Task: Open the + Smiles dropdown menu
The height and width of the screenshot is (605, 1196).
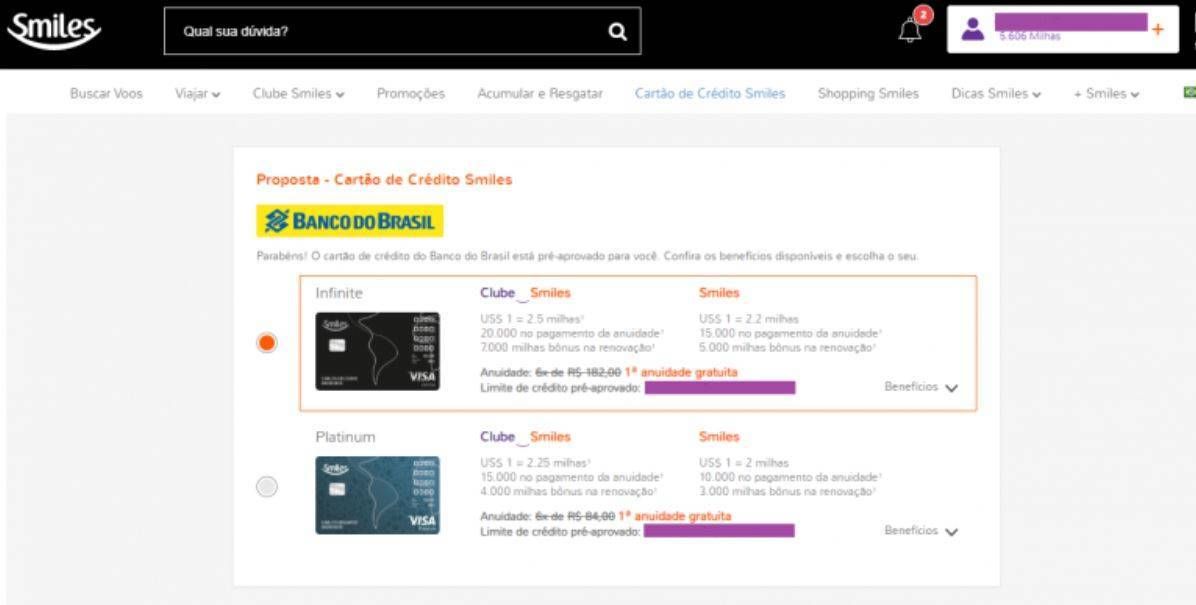Action: point(1107,94)
